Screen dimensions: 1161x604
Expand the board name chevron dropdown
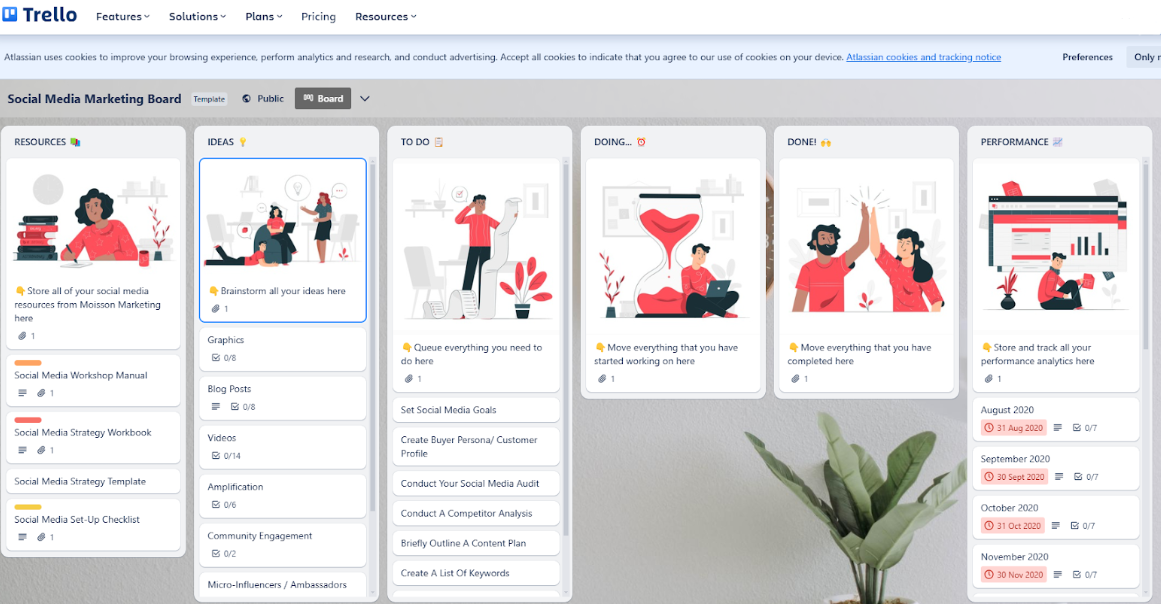coord(364,98)
